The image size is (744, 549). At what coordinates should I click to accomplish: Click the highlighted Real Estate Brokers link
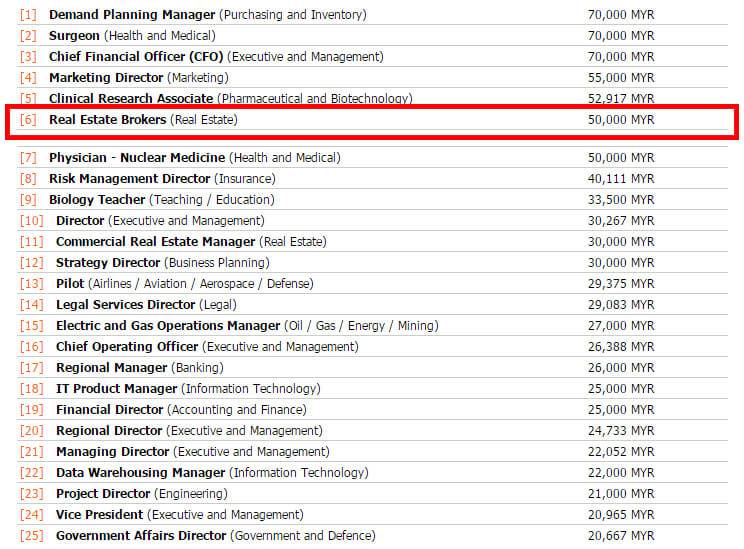108,120
